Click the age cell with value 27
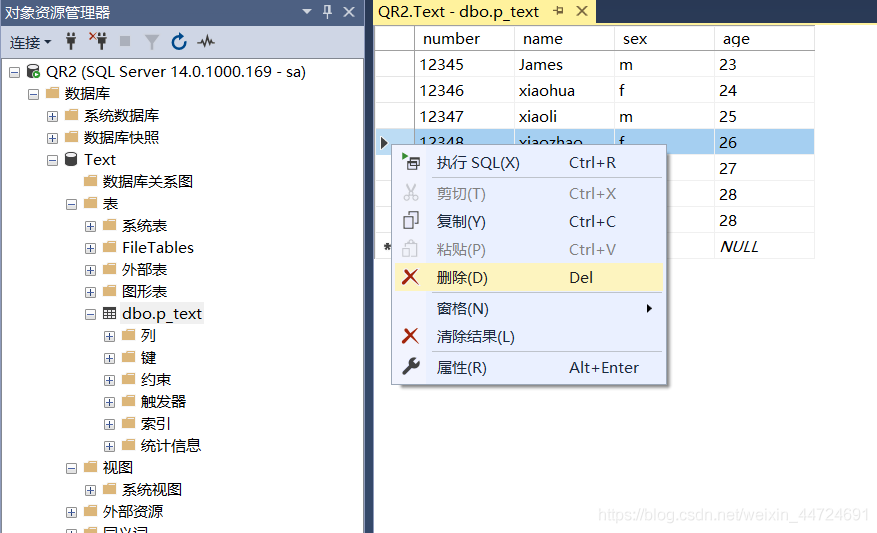Screen dimensions: 877x533 [x=764, y=168]
